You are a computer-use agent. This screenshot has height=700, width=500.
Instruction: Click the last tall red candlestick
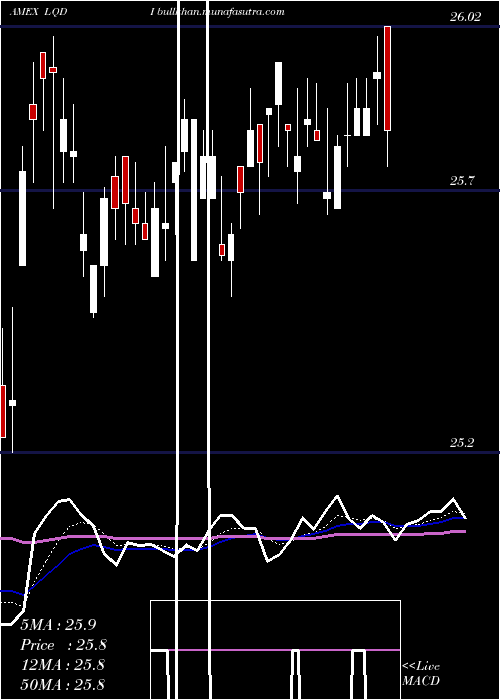(x=388, y=79)
